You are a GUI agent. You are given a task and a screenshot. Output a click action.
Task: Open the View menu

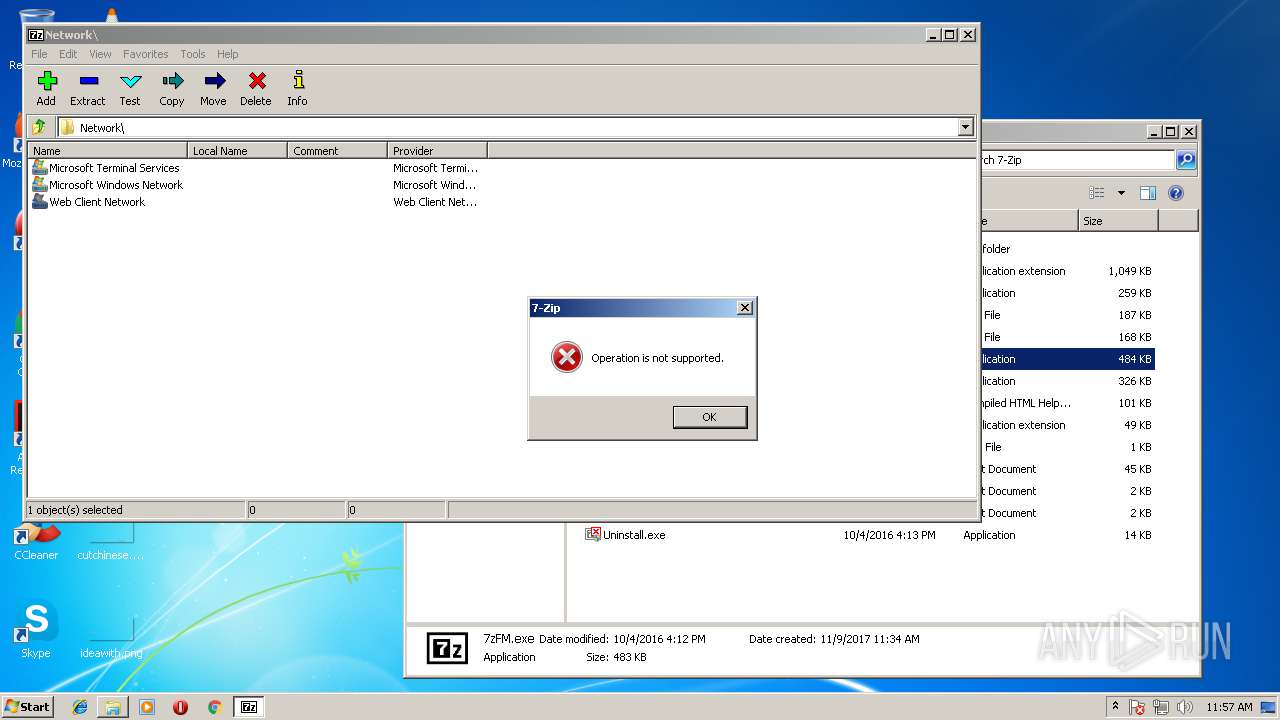(x=100, y=54)
